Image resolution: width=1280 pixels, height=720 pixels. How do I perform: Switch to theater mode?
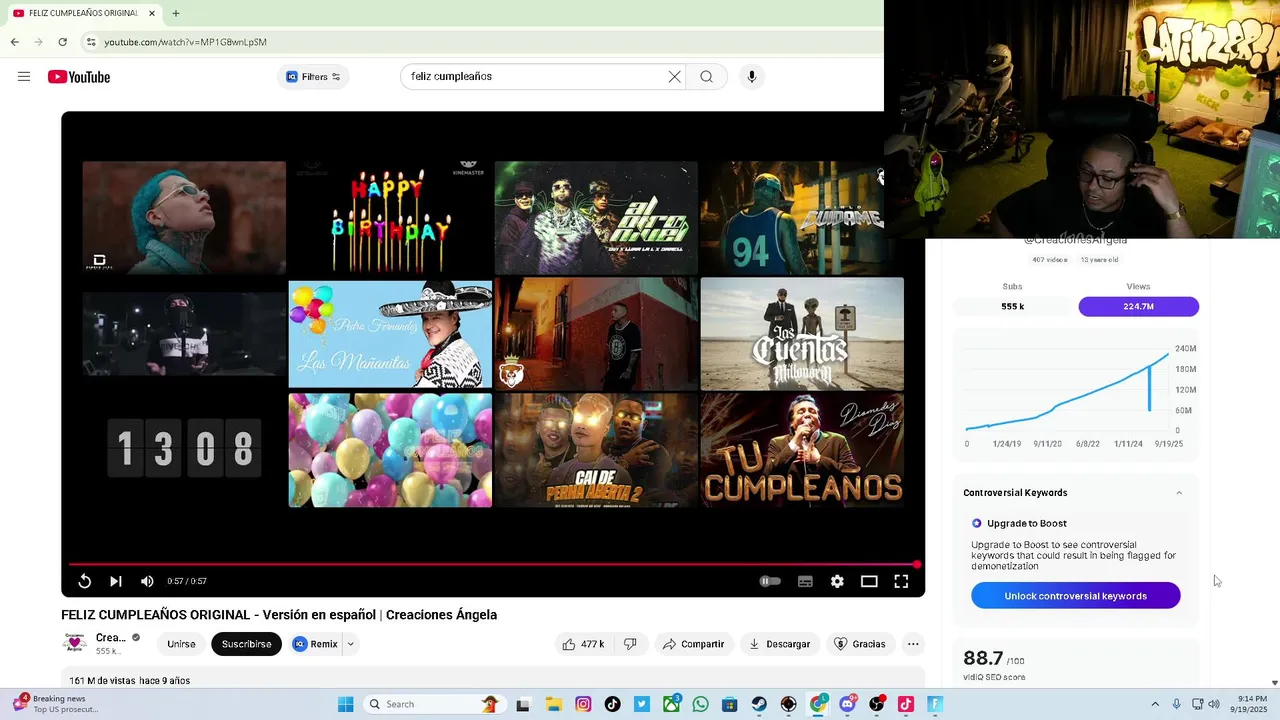point(869,581)
